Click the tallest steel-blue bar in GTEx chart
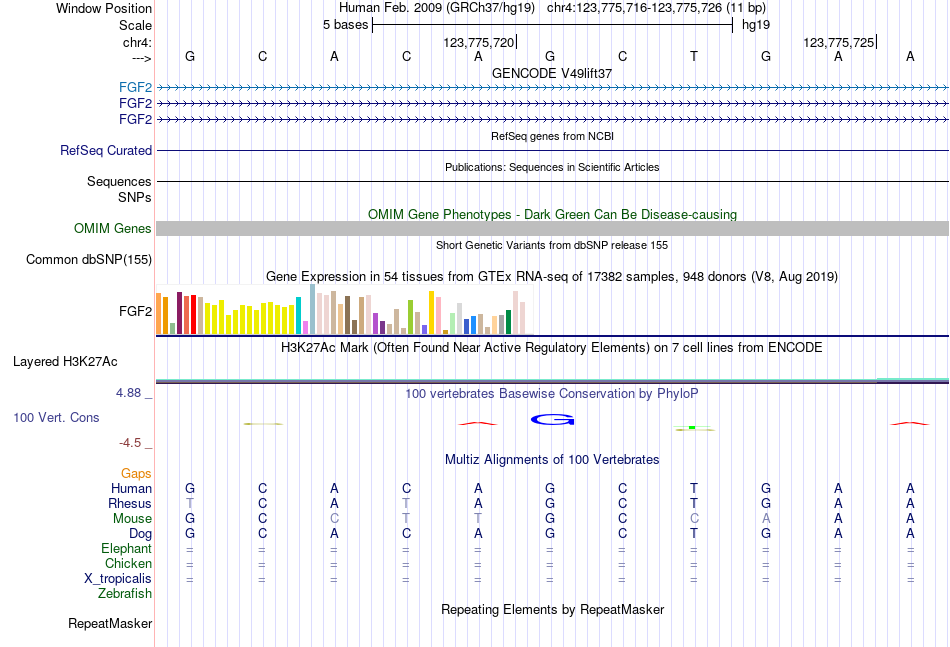Image resolution: width=950 pixels, height=647 pixels. click(313, 310)
